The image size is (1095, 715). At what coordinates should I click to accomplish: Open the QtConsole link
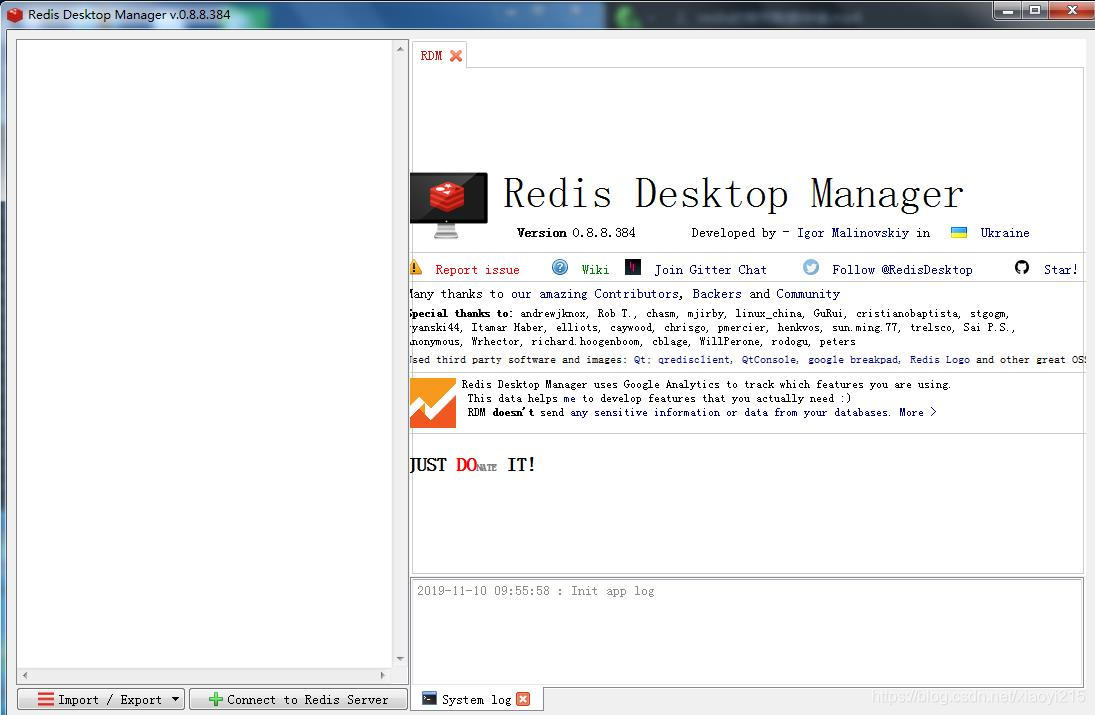[769, 360]
